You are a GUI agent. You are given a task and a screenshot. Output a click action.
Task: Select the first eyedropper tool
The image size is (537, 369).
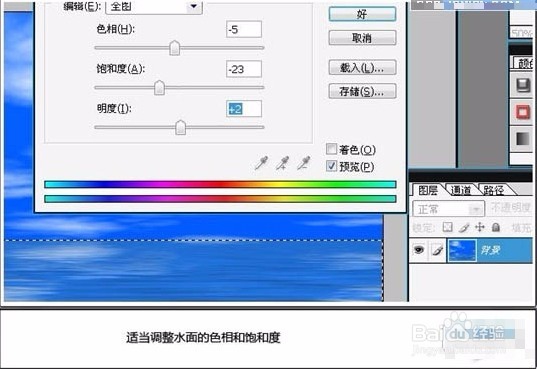(x=261, y=163)
